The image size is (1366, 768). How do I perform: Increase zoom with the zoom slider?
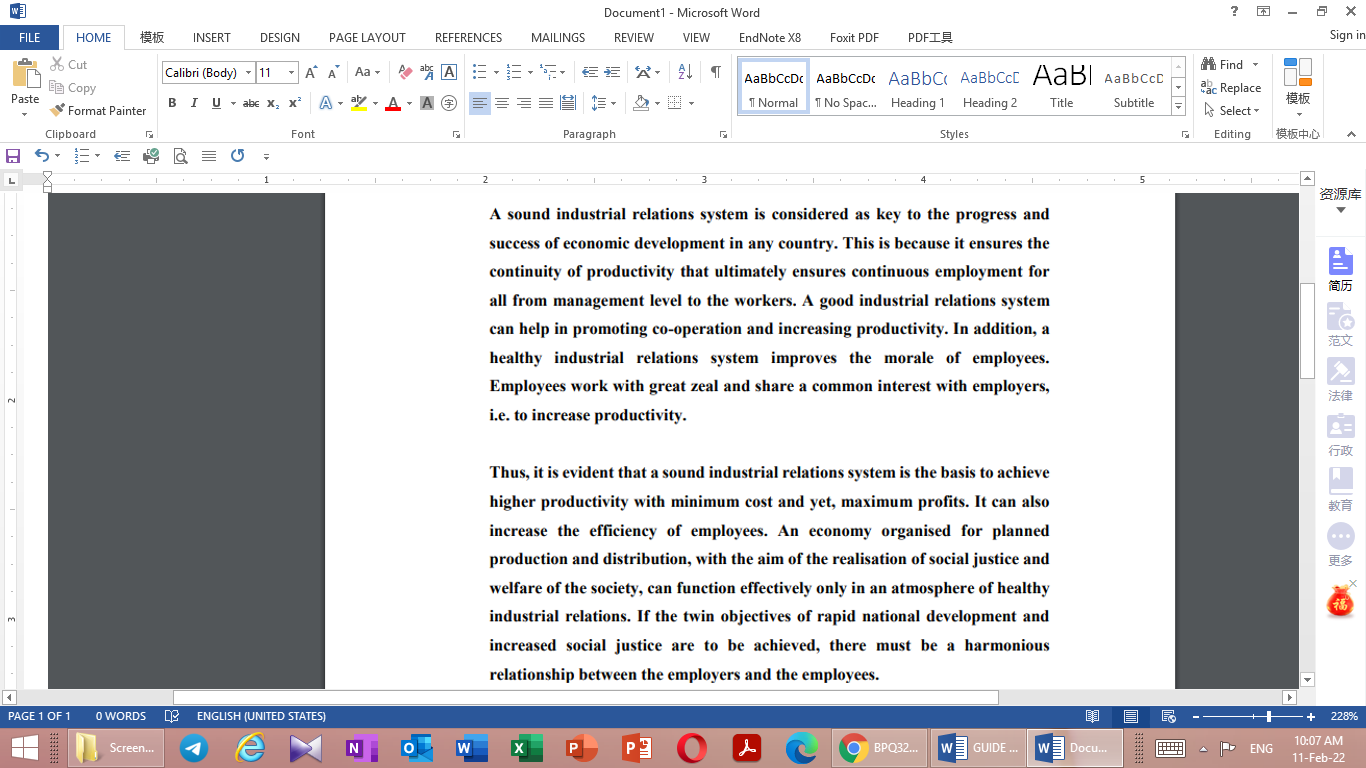[x=1309, y=717]
